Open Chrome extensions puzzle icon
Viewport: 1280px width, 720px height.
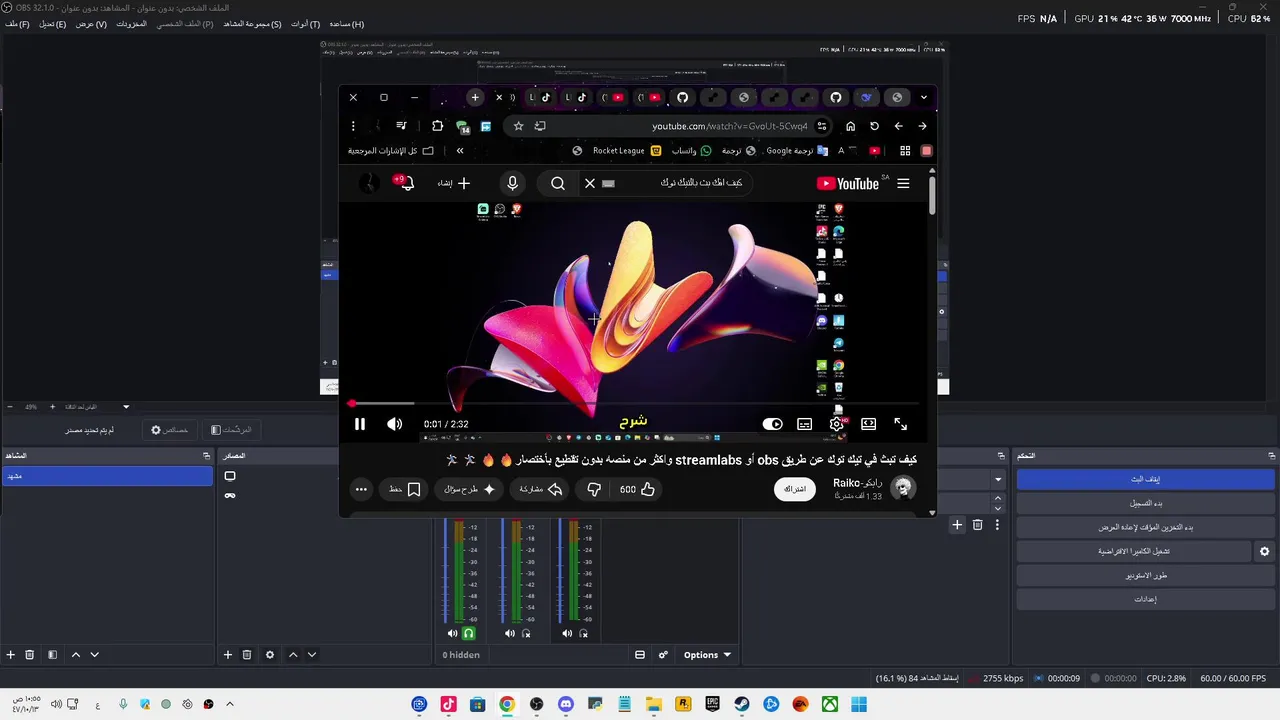point(437,126)
